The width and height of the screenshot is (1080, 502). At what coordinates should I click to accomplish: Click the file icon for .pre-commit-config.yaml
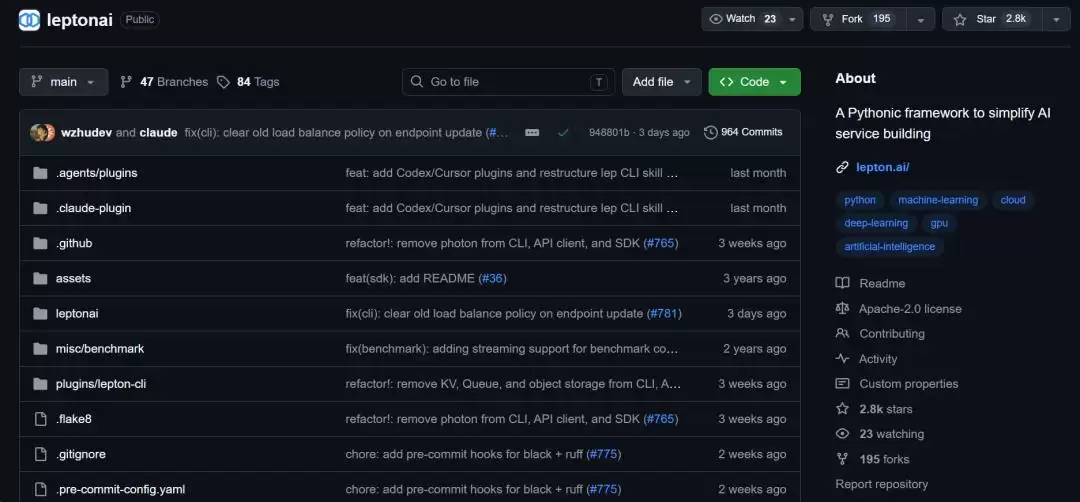coord(40,489)
